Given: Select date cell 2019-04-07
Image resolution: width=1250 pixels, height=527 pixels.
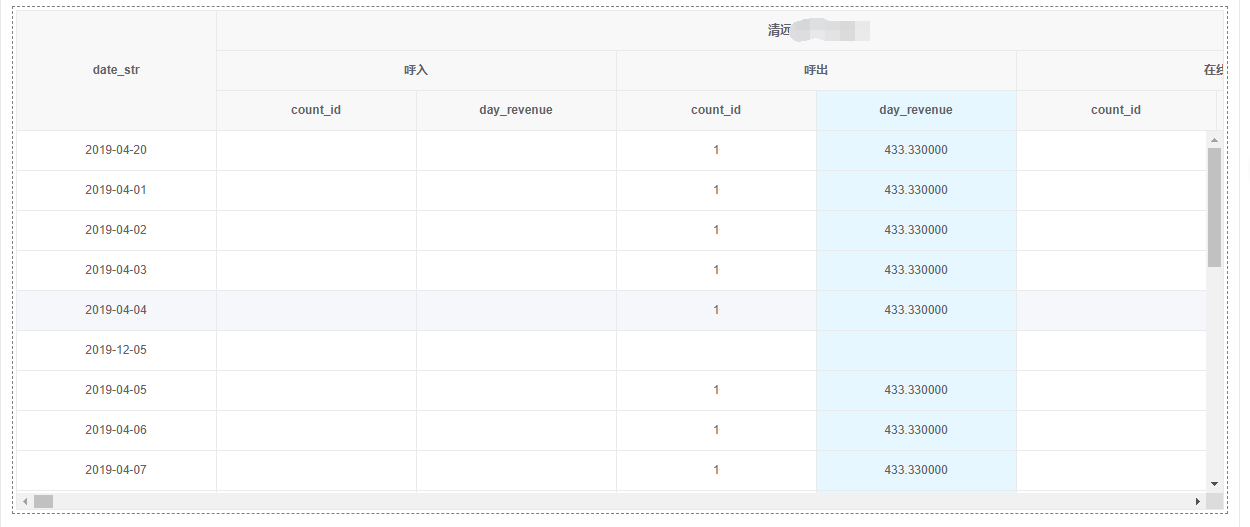Looking at the screenshot, I should [116, 470].
